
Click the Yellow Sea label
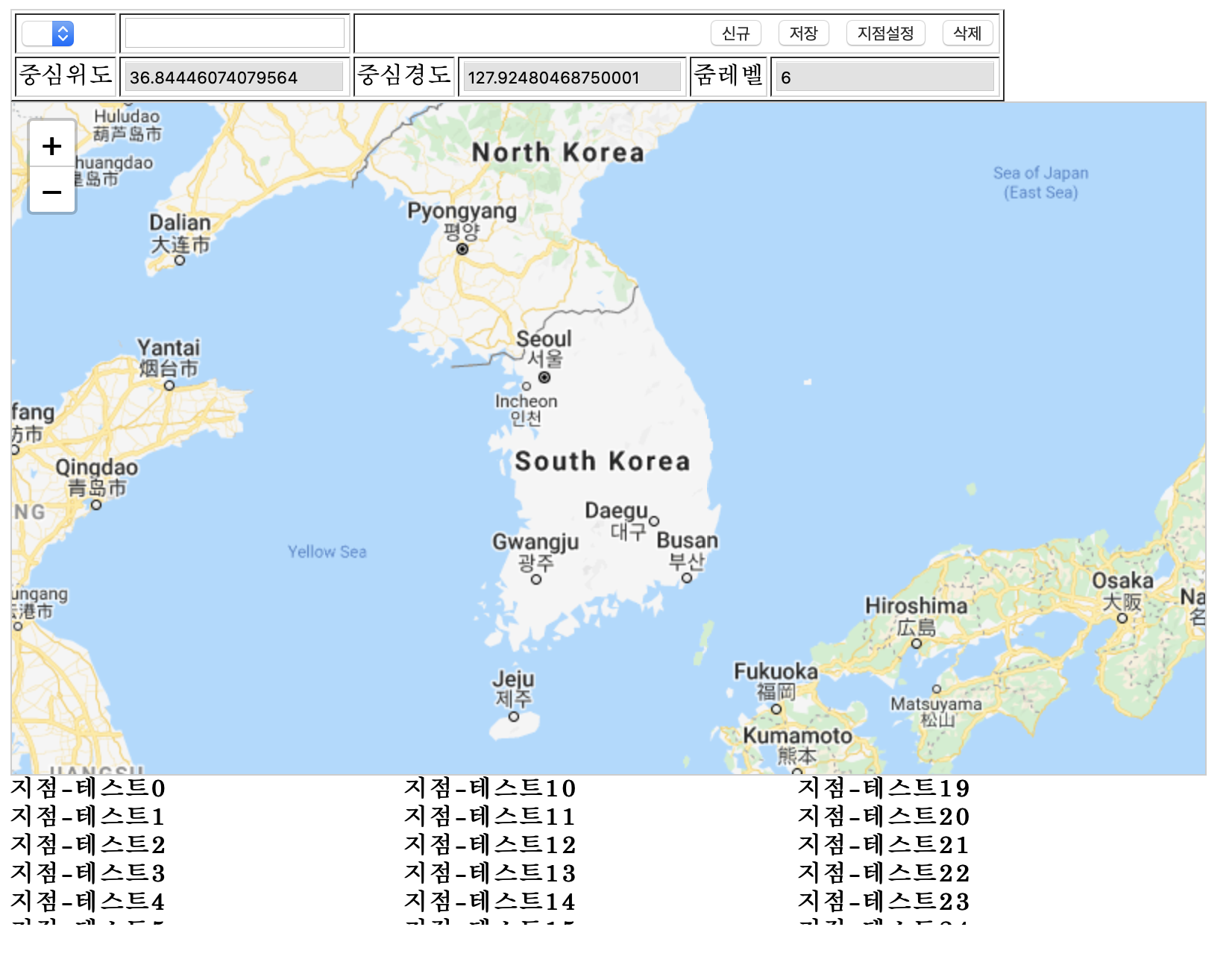point(327,552)
